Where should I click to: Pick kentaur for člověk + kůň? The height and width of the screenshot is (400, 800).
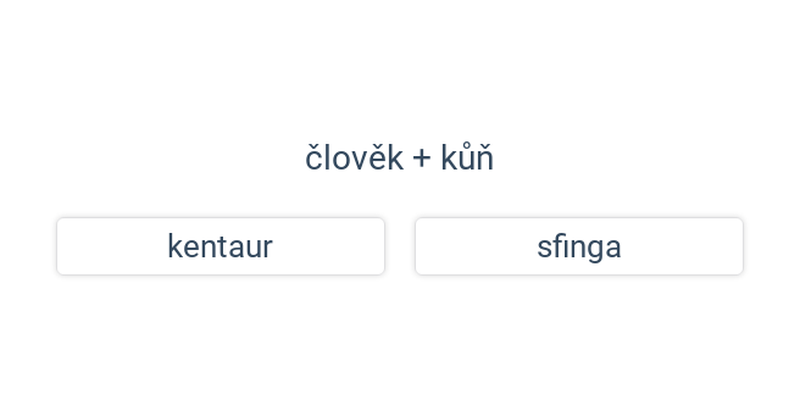(x=220, y=246)
